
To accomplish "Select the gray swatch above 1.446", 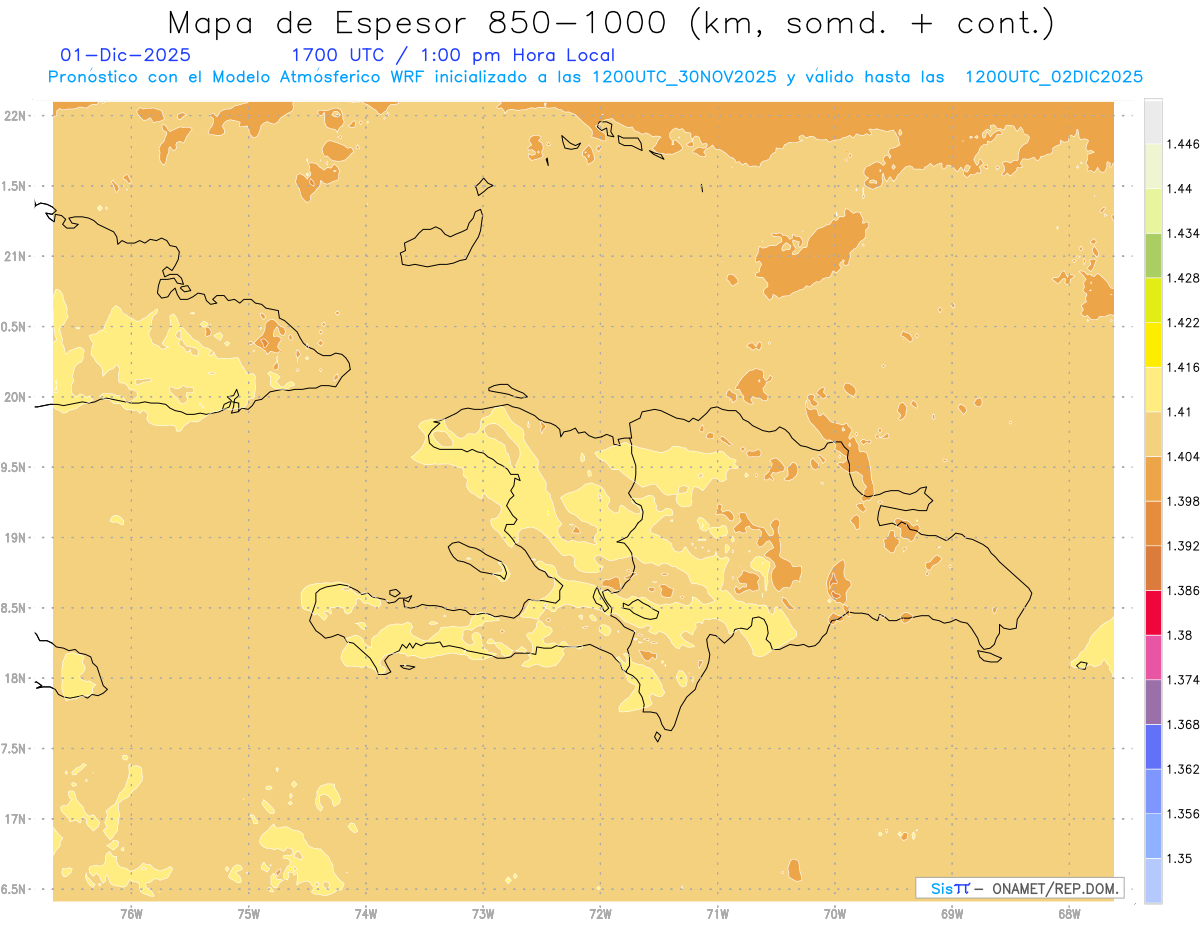I will point(1153,121).
